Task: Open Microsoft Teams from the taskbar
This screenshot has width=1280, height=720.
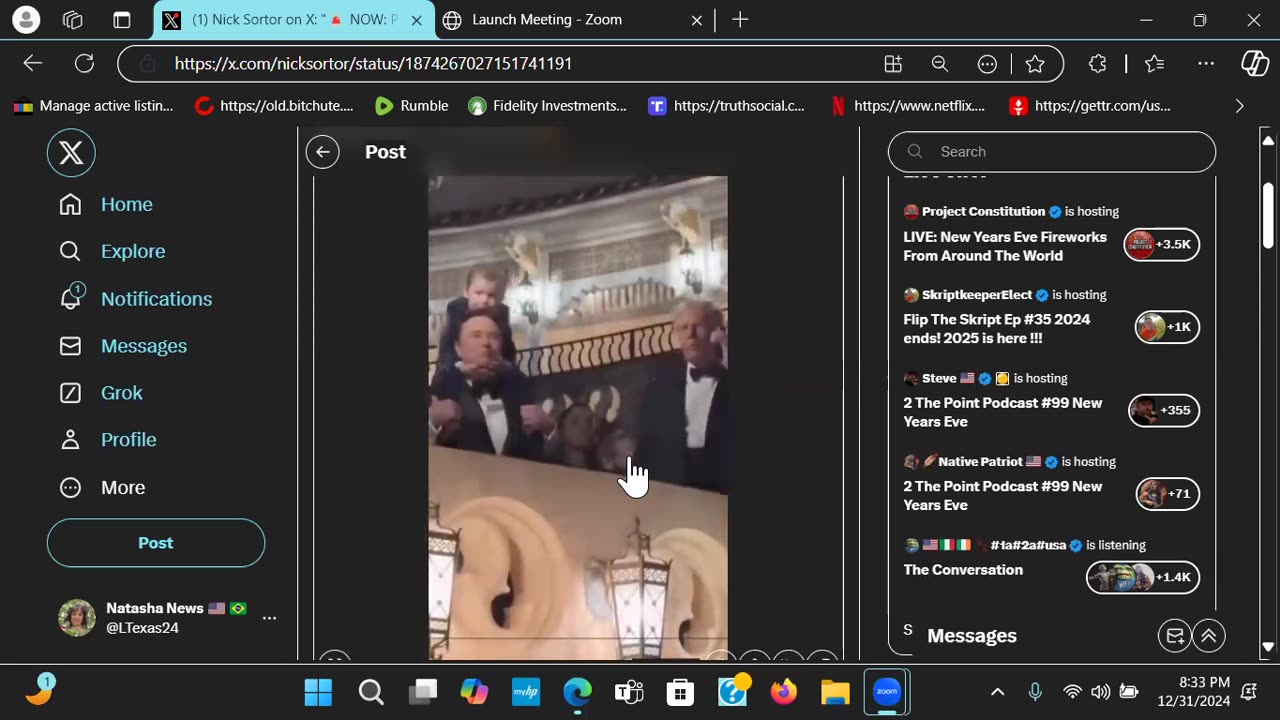Action: pyautogui.click(x=629, y=692)
